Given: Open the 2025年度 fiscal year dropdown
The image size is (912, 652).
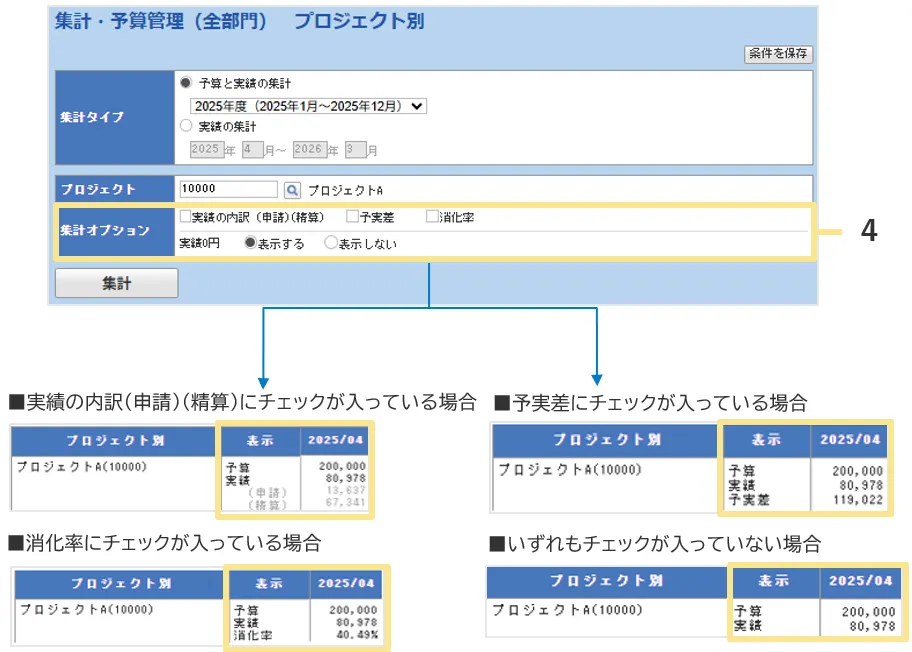Looking at the screenshot, I should pyautogui.click(x=308, y=105).
